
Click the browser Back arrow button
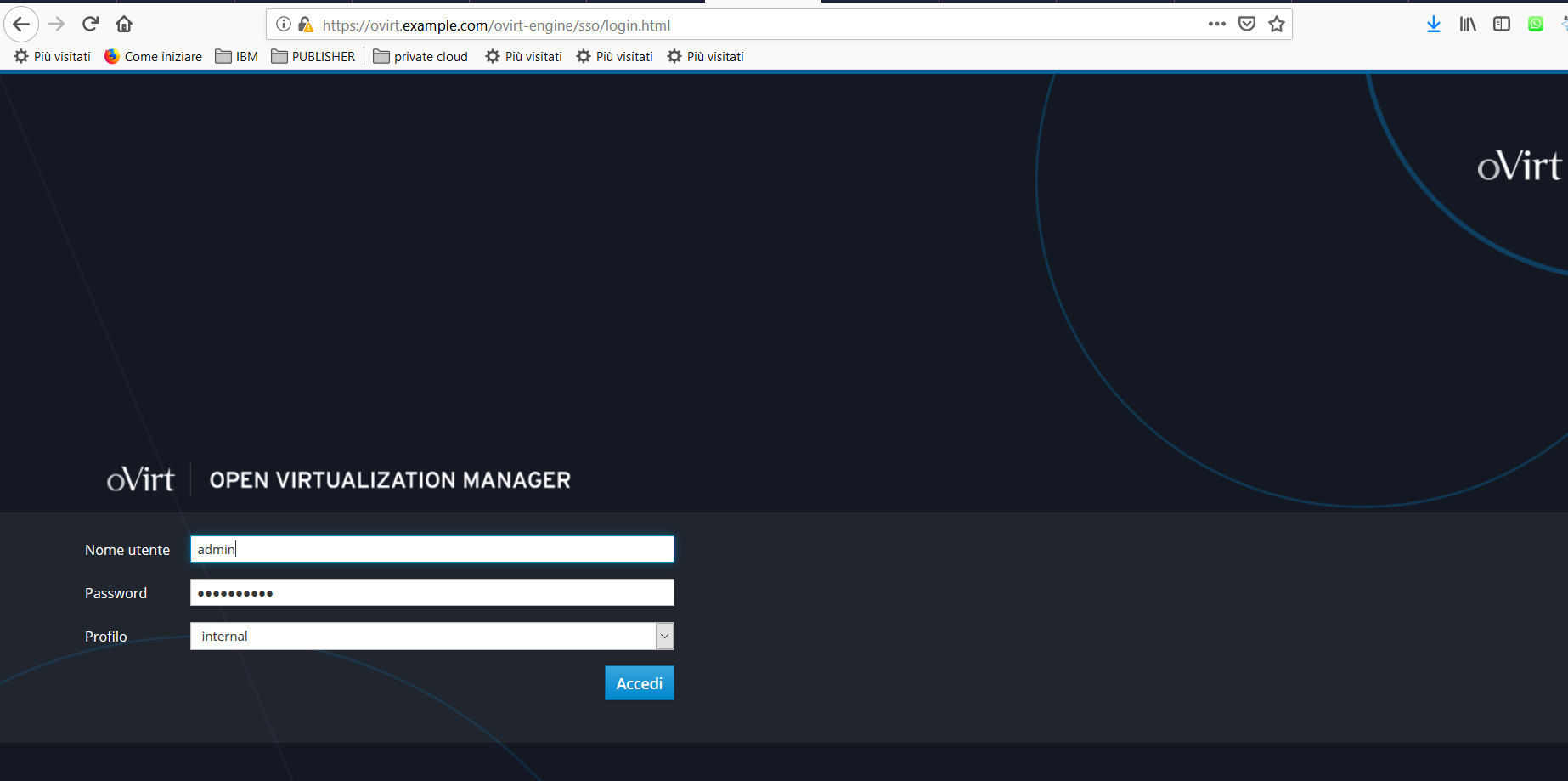click(x=21, y=24)
